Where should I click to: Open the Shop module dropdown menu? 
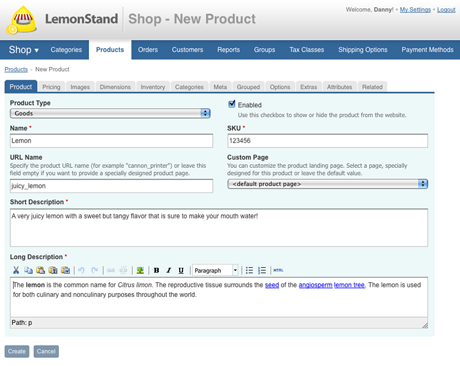23,50
